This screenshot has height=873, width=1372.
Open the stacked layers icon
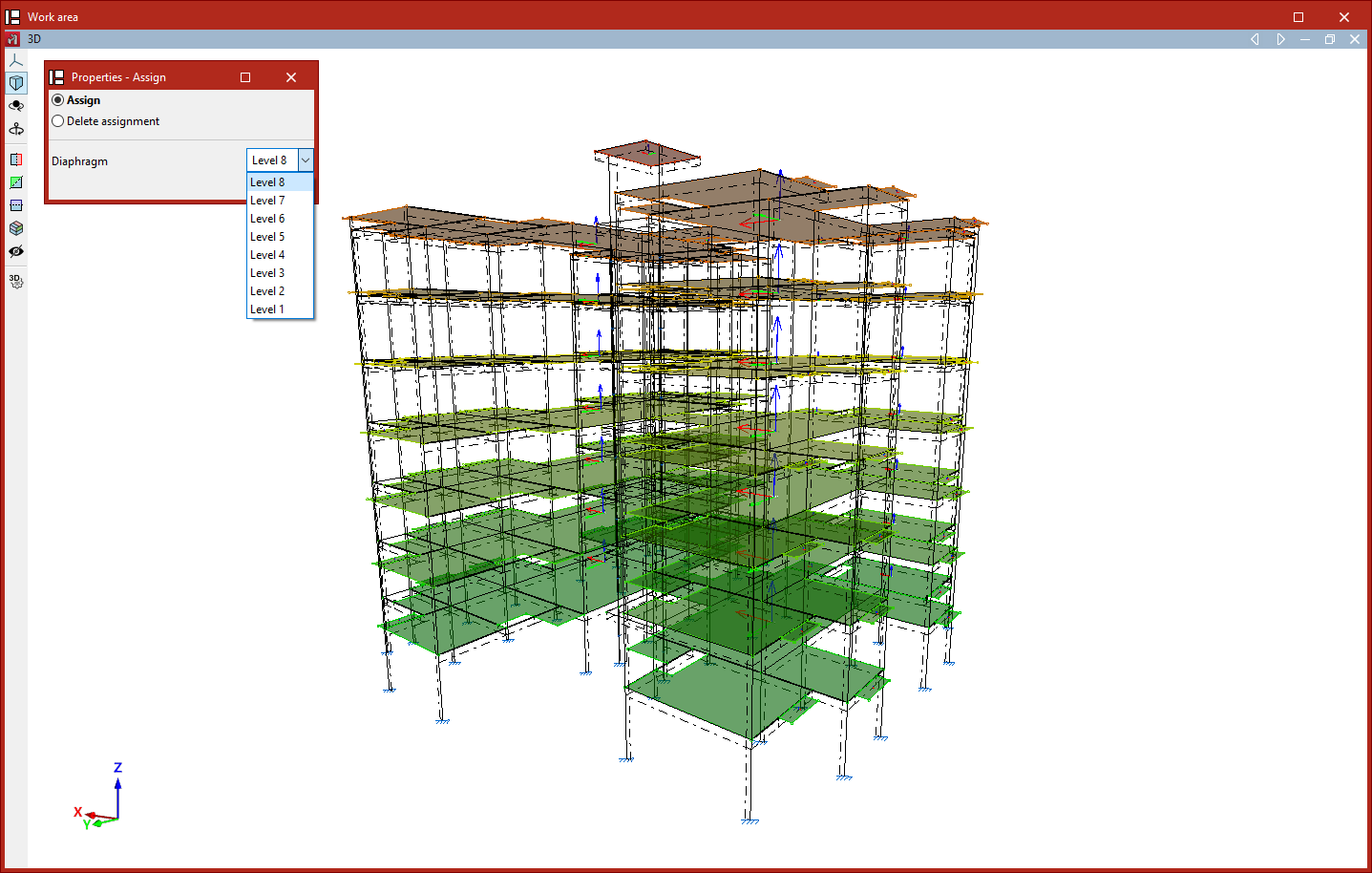(16, 228)
